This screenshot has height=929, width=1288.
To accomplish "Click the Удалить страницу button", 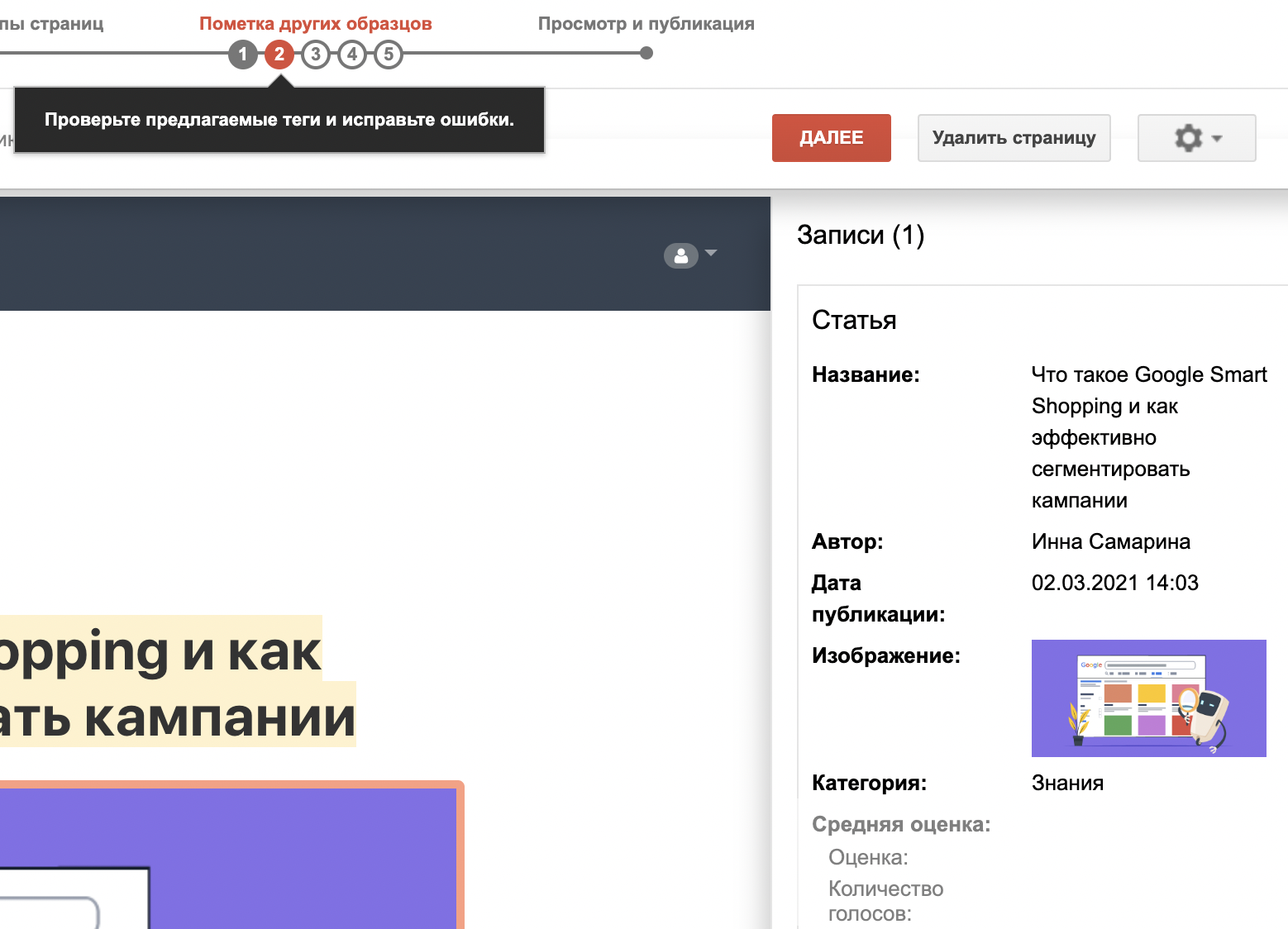I will pyautogui.click(x=1014, y=138).
